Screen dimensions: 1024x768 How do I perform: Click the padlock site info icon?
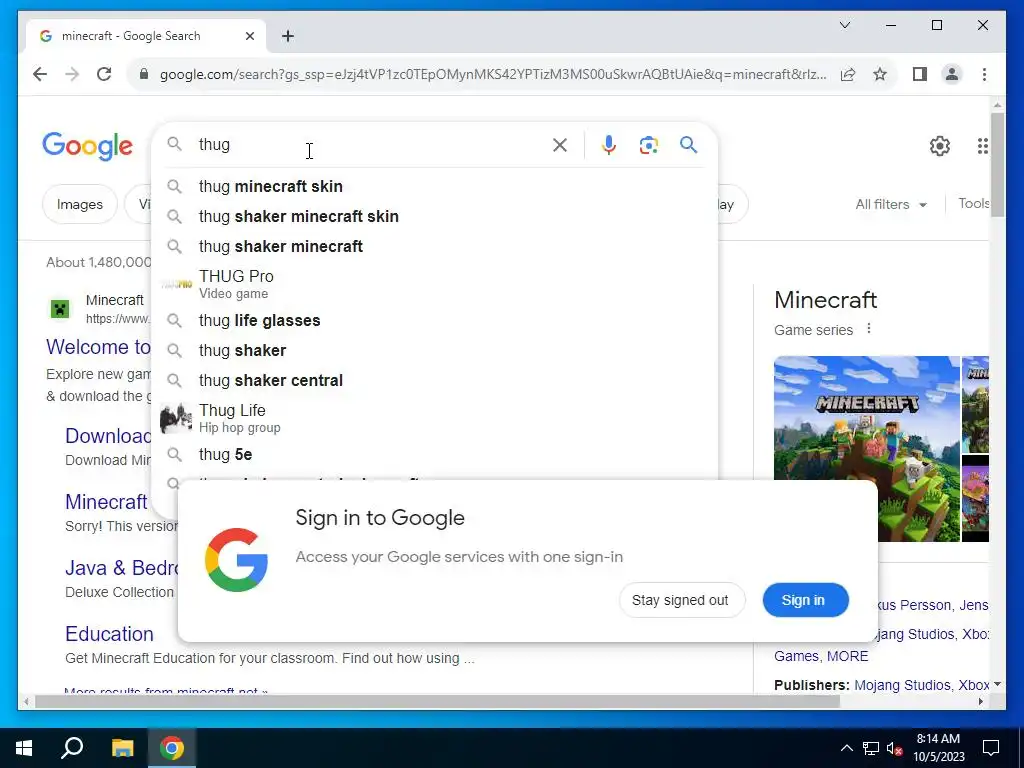click(144, 74)
